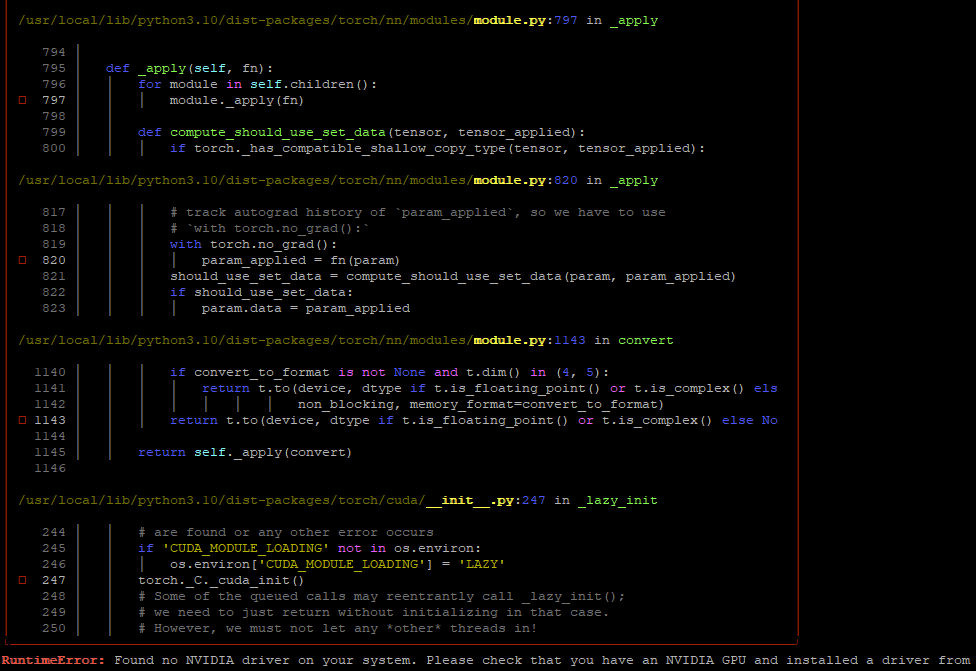Viewport: 976px width, 671px height.
Task: Click the red marker beside line 1143
Action: (22, 420)
